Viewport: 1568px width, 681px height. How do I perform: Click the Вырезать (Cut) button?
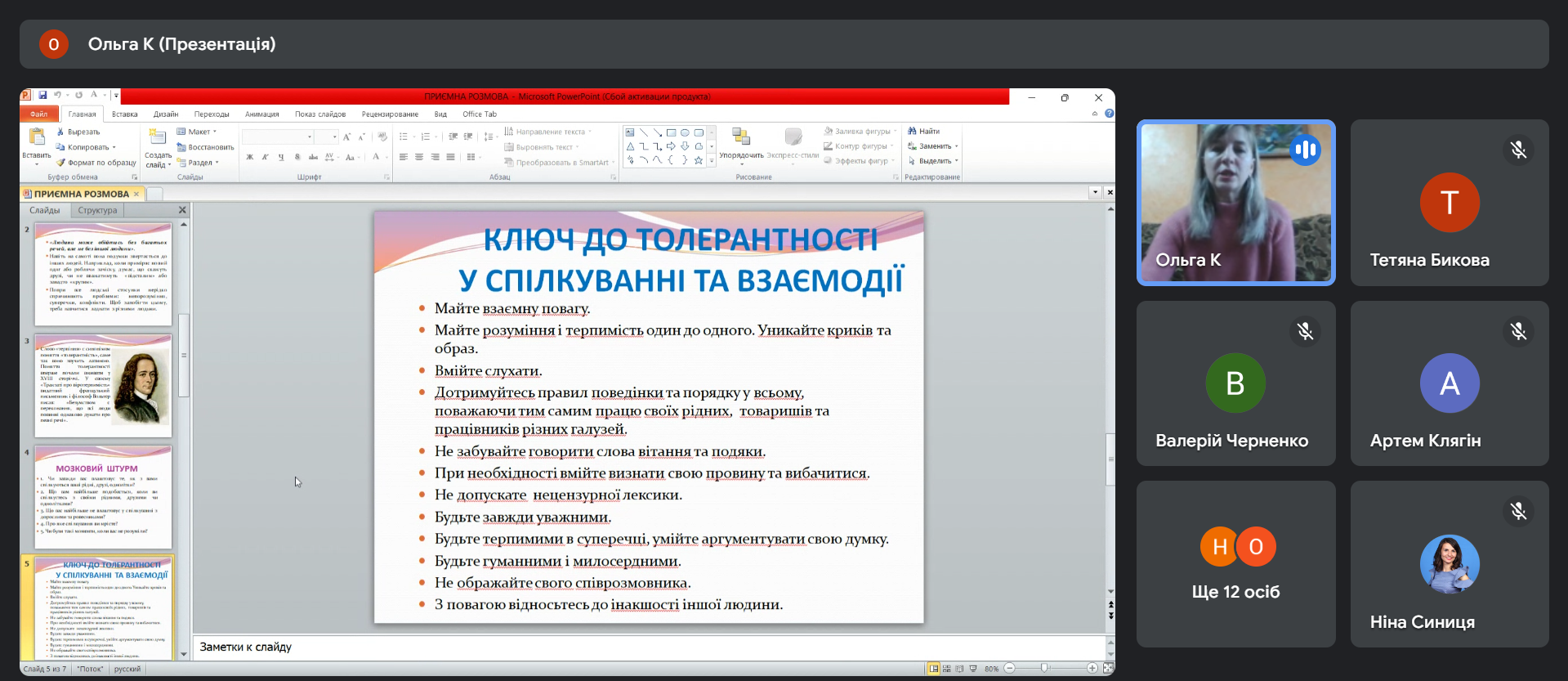tap(78, 132)
